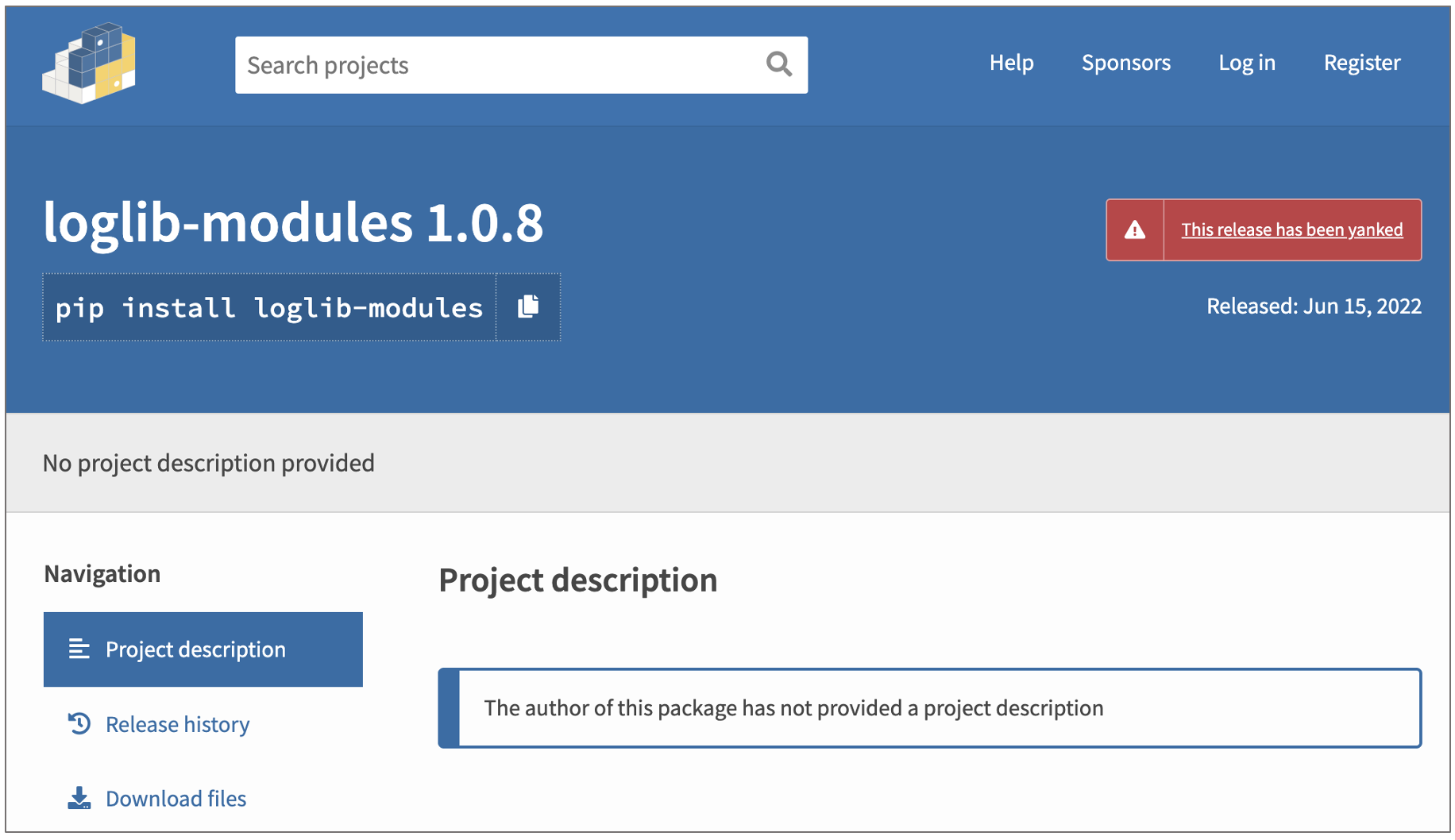
Task: Click the magnifying glass search icon
Action: point(778,64)
